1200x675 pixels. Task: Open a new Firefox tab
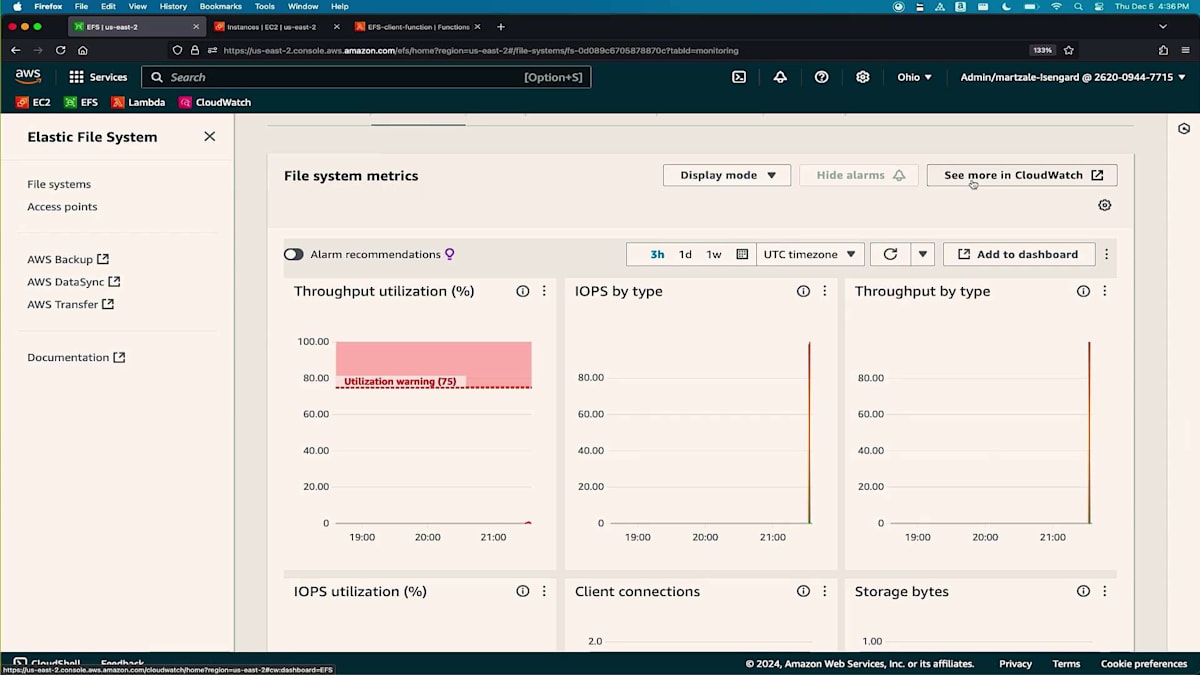501,27
